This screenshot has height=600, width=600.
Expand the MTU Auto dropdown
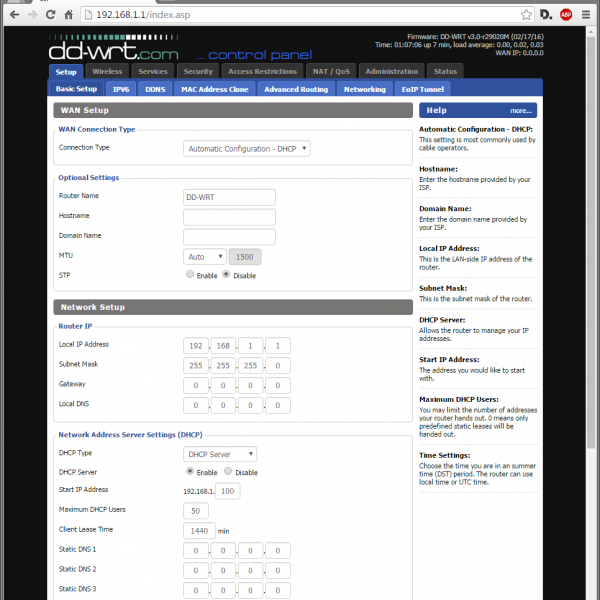[x=205, y=256]
